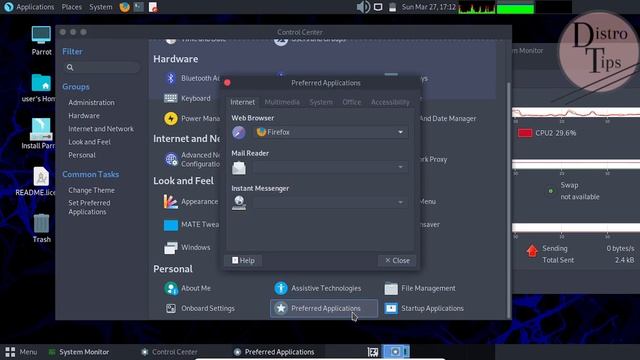
Task: Switch to the Internet tab
Action: (242, 102)
